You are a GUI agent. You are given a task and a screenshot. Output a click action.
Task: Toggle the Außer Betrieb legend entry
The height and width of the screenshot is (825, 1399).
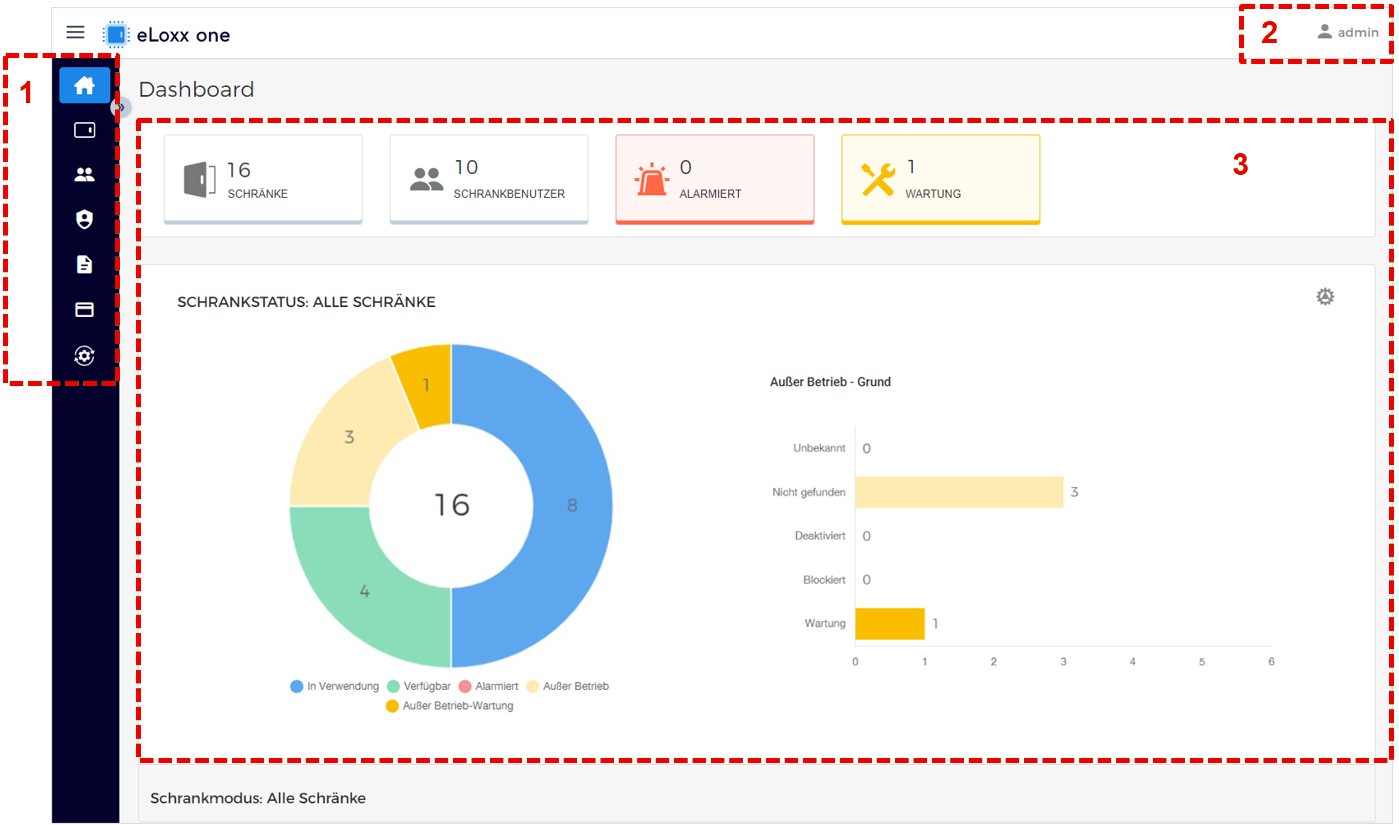click(x=568, y=686)
